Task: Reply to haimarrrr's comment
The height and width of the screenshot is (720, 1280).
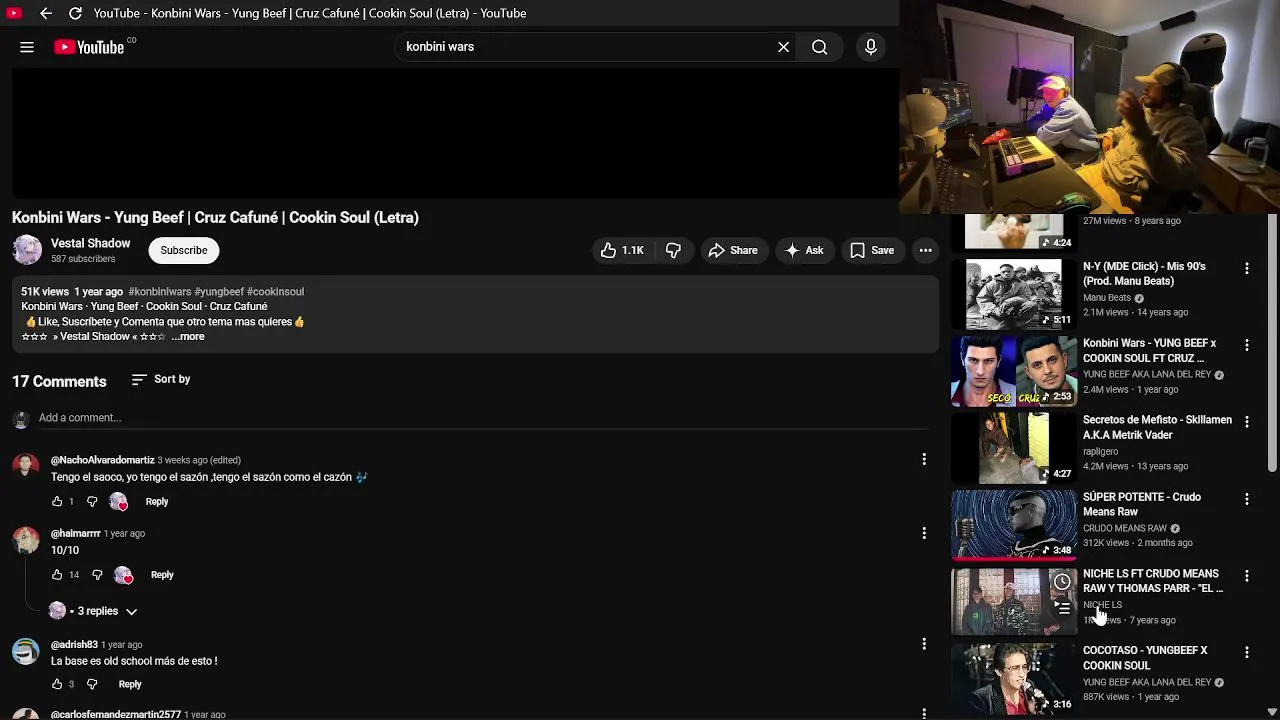Action: coord(162,575)
